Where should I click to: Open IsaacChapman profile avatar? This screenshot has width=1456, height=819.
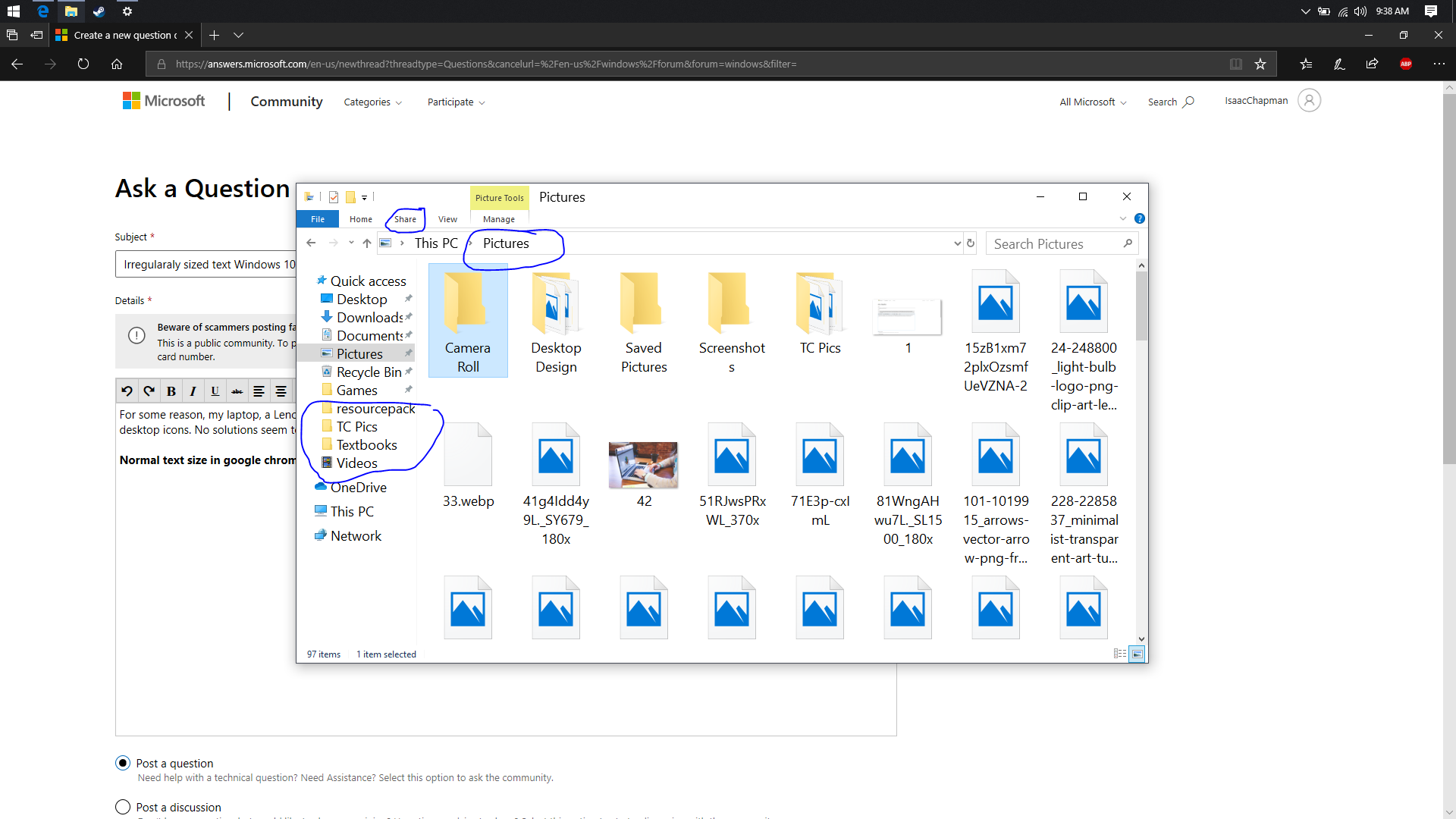[1310, 100]
